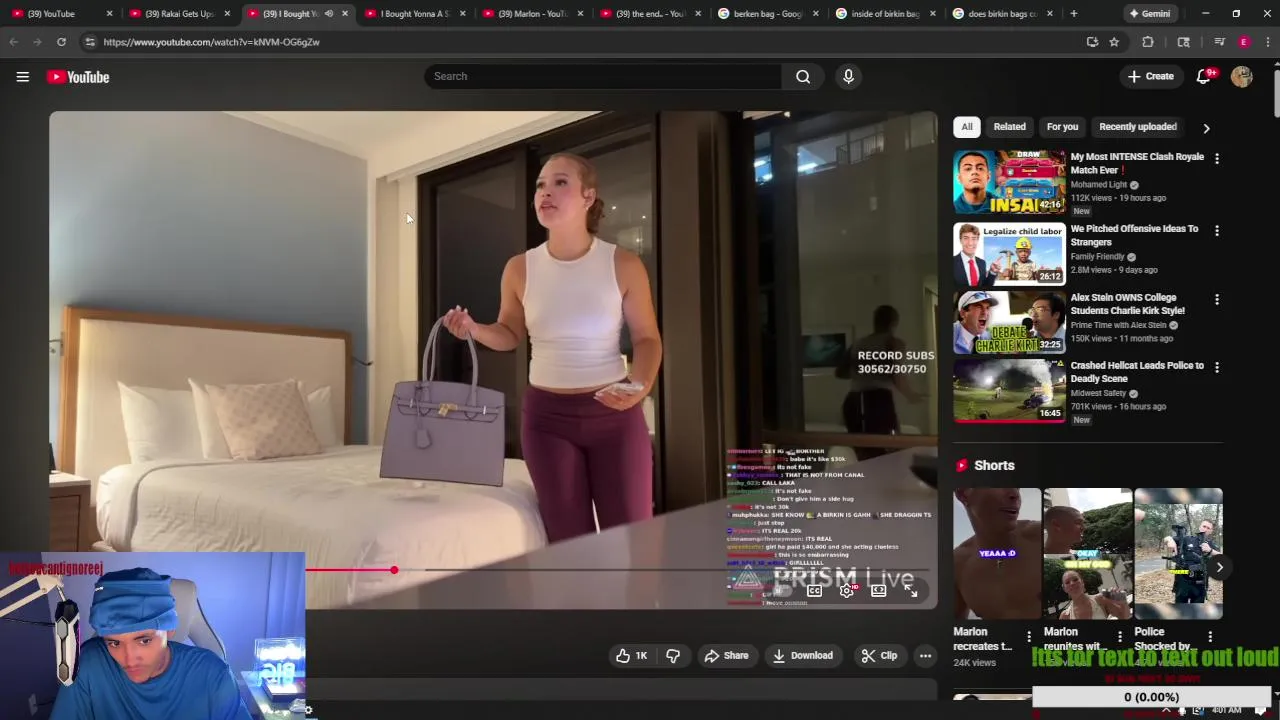Switch player to theater mode
Image resolution: width=1280 pixels, height=720 pixels.
pyautogui.click(x=878, y=590)
